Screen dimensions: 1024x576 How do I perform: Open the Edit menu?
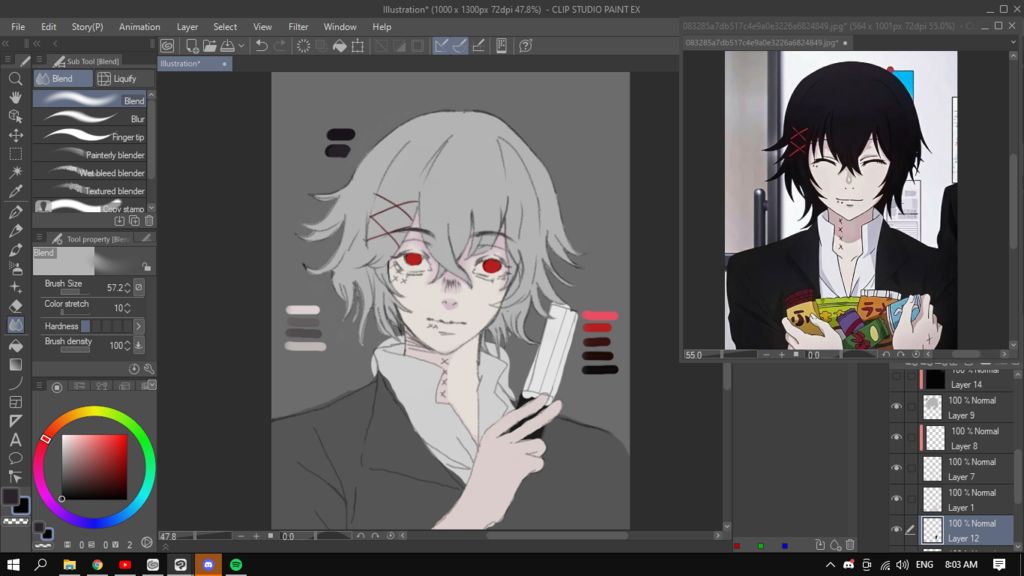tap(48, 27)
